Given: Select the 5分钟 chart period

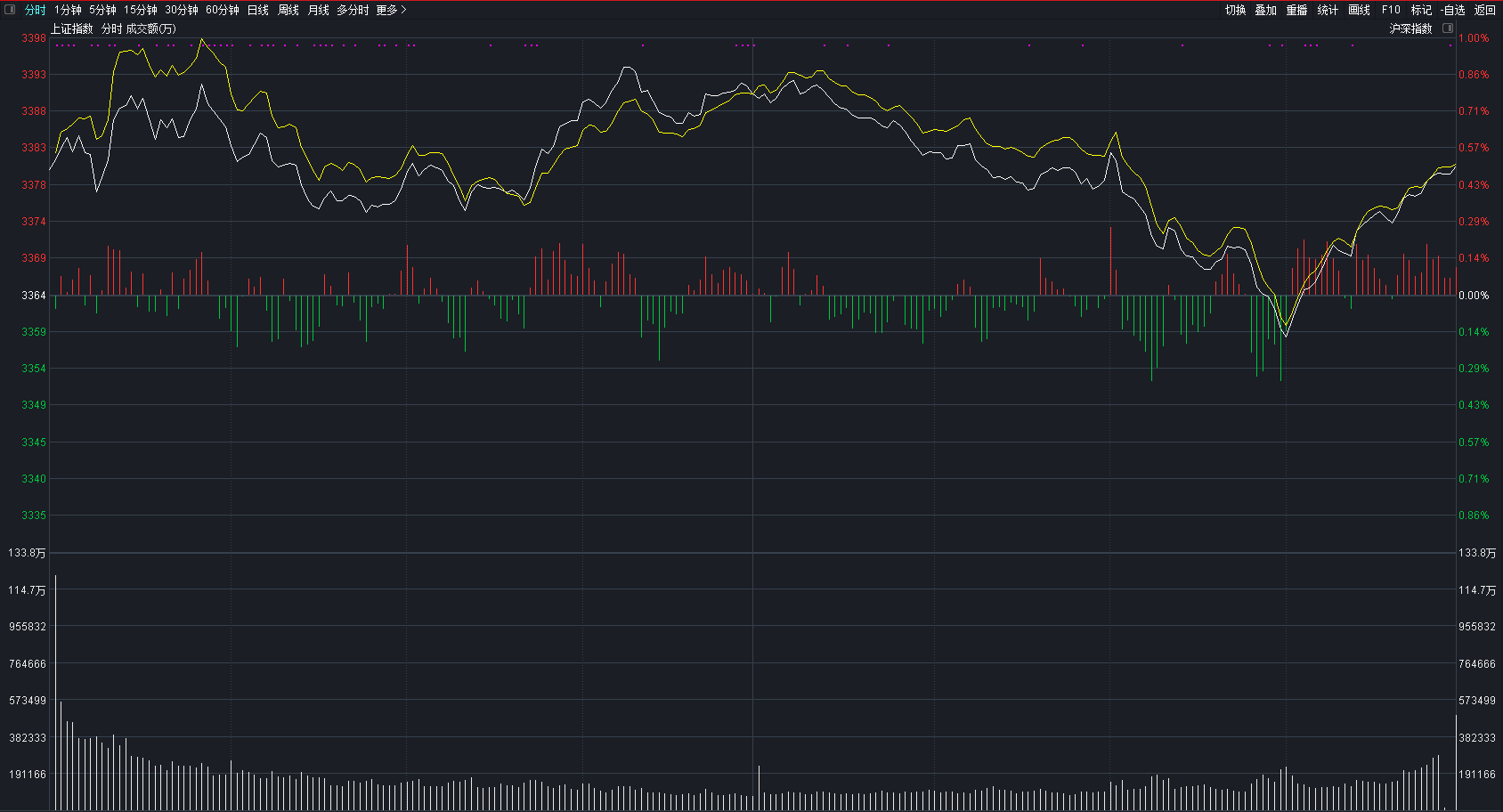Looking at the screenshot, I should coord(102,10).
